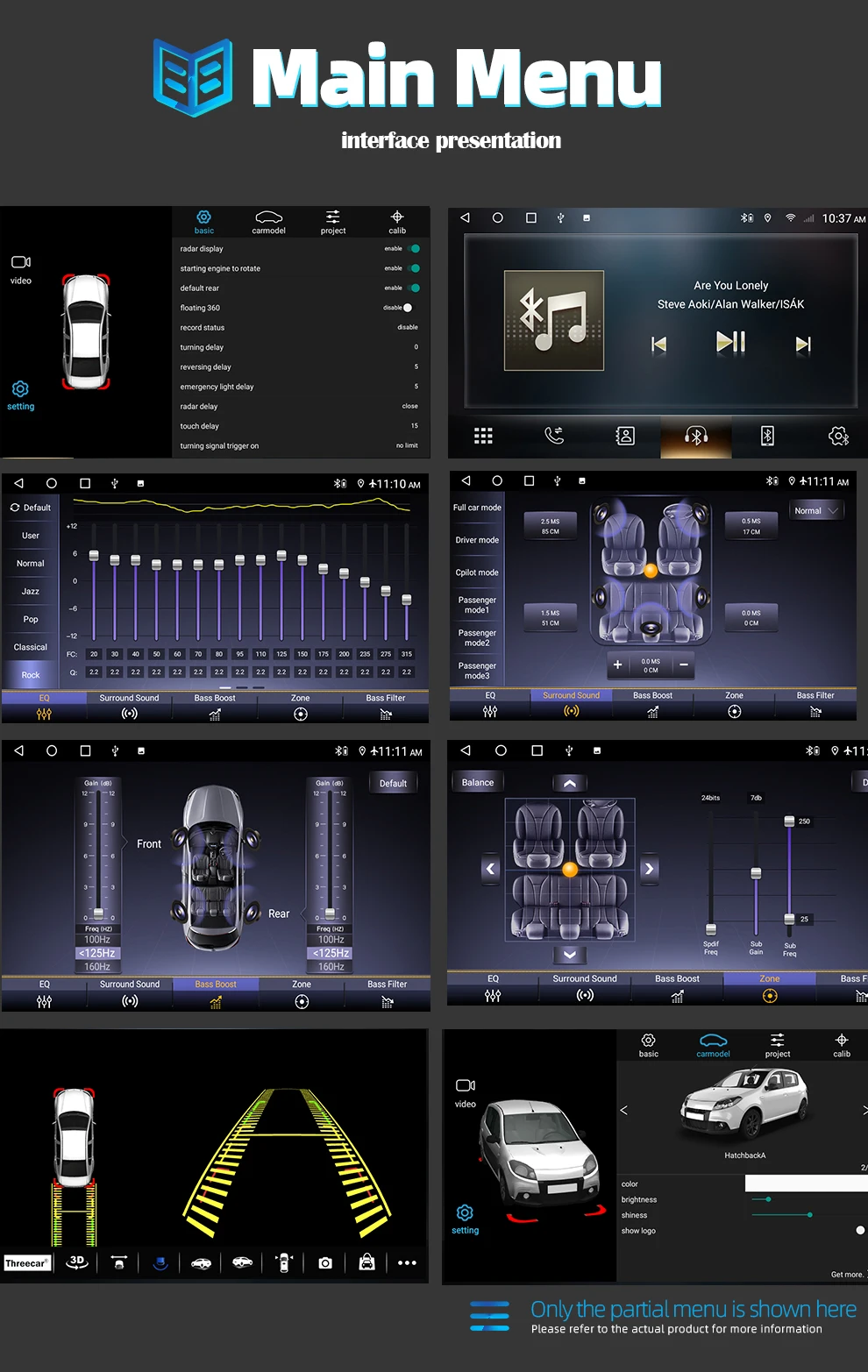Reset equalizer with Default button
Viewport: 868px width, 1372px height.
coord(31,508)
